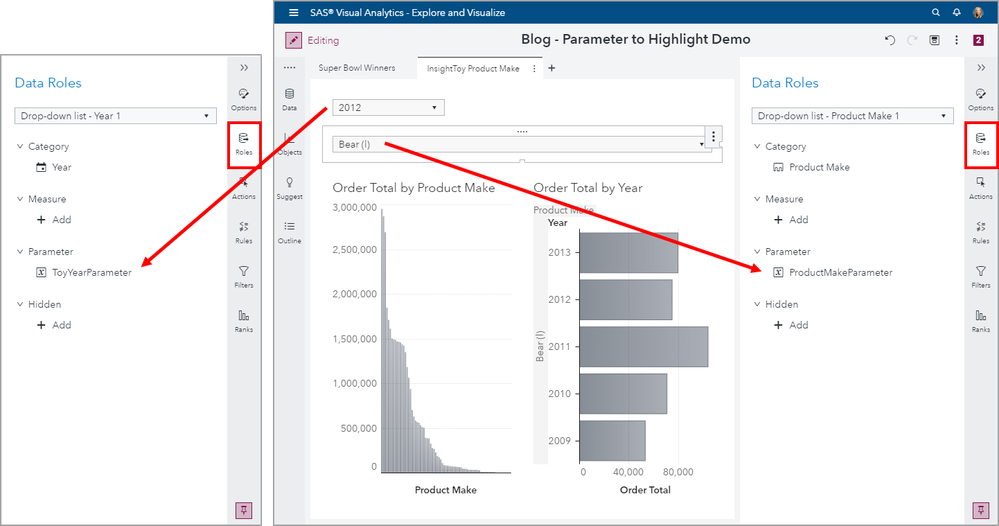Collapse Parameter section in left panel

pyautogui.click(x=20, y=252)
